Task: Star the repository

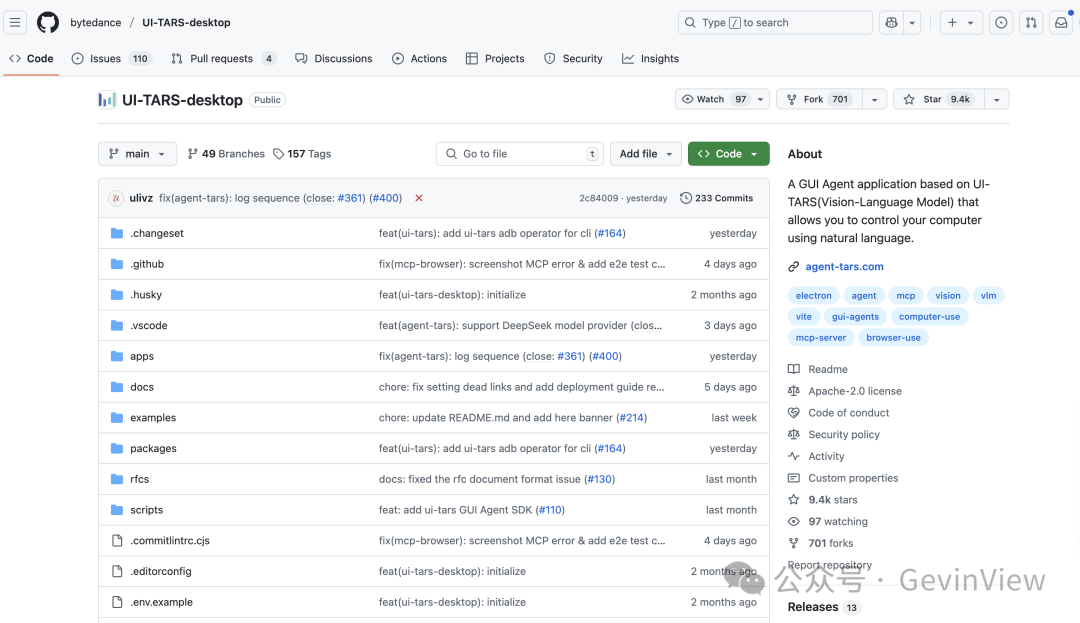Action: (939, 99)
